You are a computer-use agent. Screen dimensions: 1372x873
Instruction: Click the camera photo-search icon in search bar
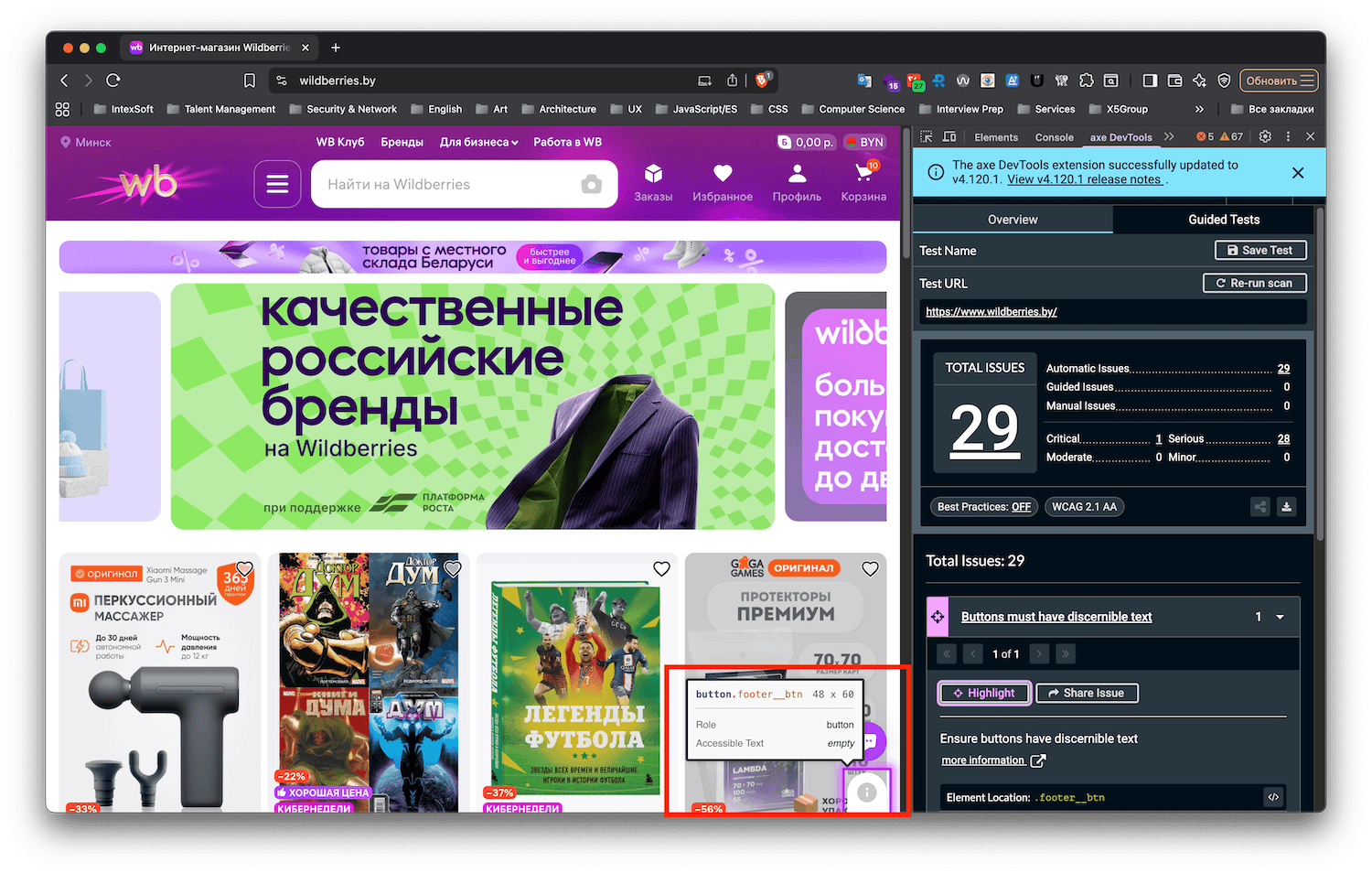pos(592,184)
